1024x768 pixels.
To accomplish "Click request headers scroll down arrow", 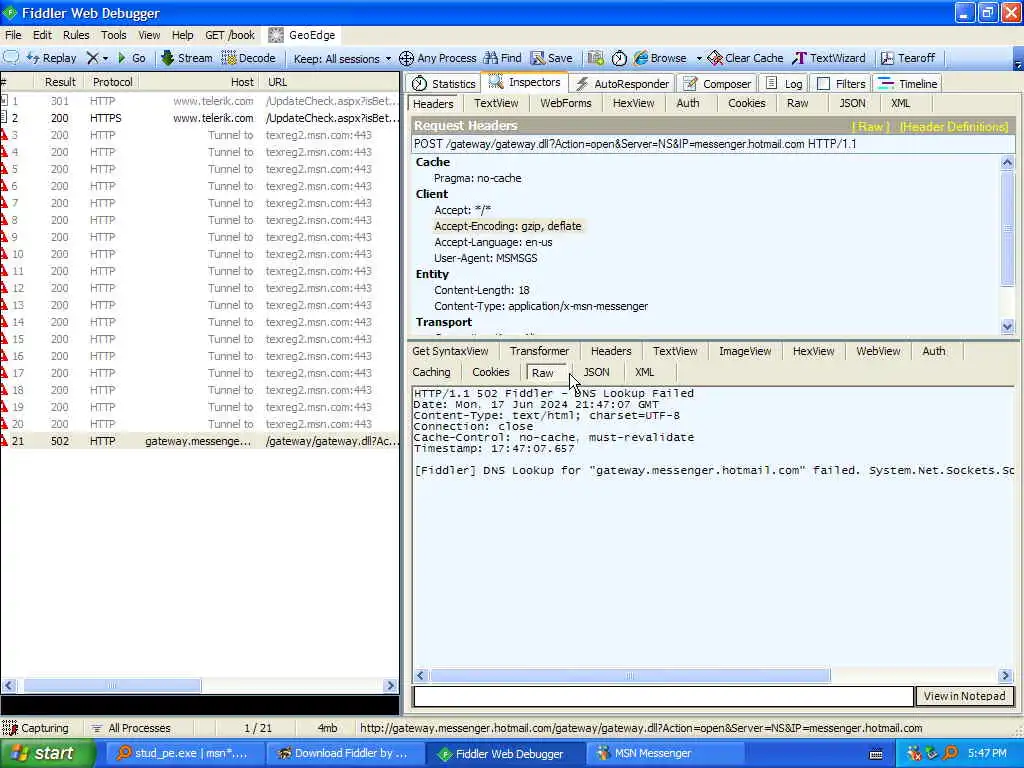I will [1007, 326].
